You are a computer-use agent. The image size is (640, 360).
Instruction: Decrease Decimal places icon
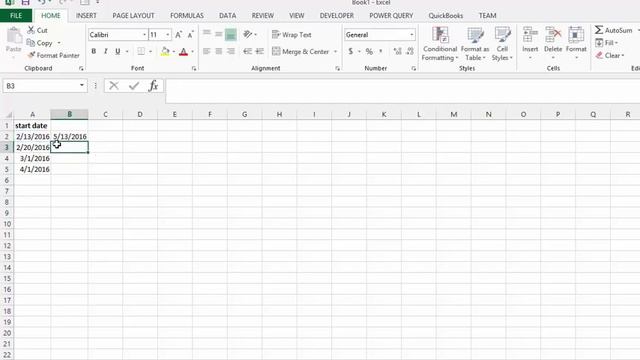point(410,51)
